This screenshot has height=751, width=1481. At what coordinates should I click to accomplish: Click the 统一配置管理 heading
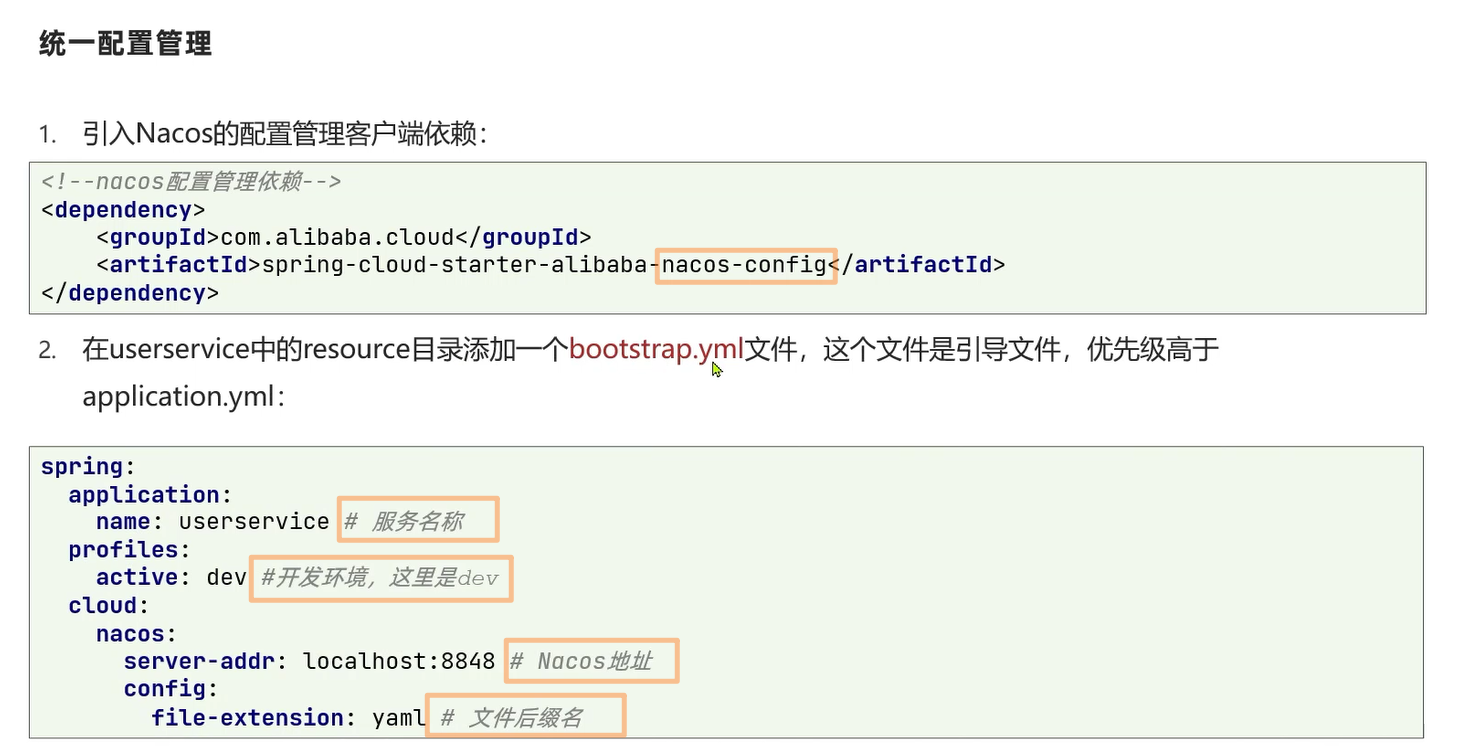point(122,44)
